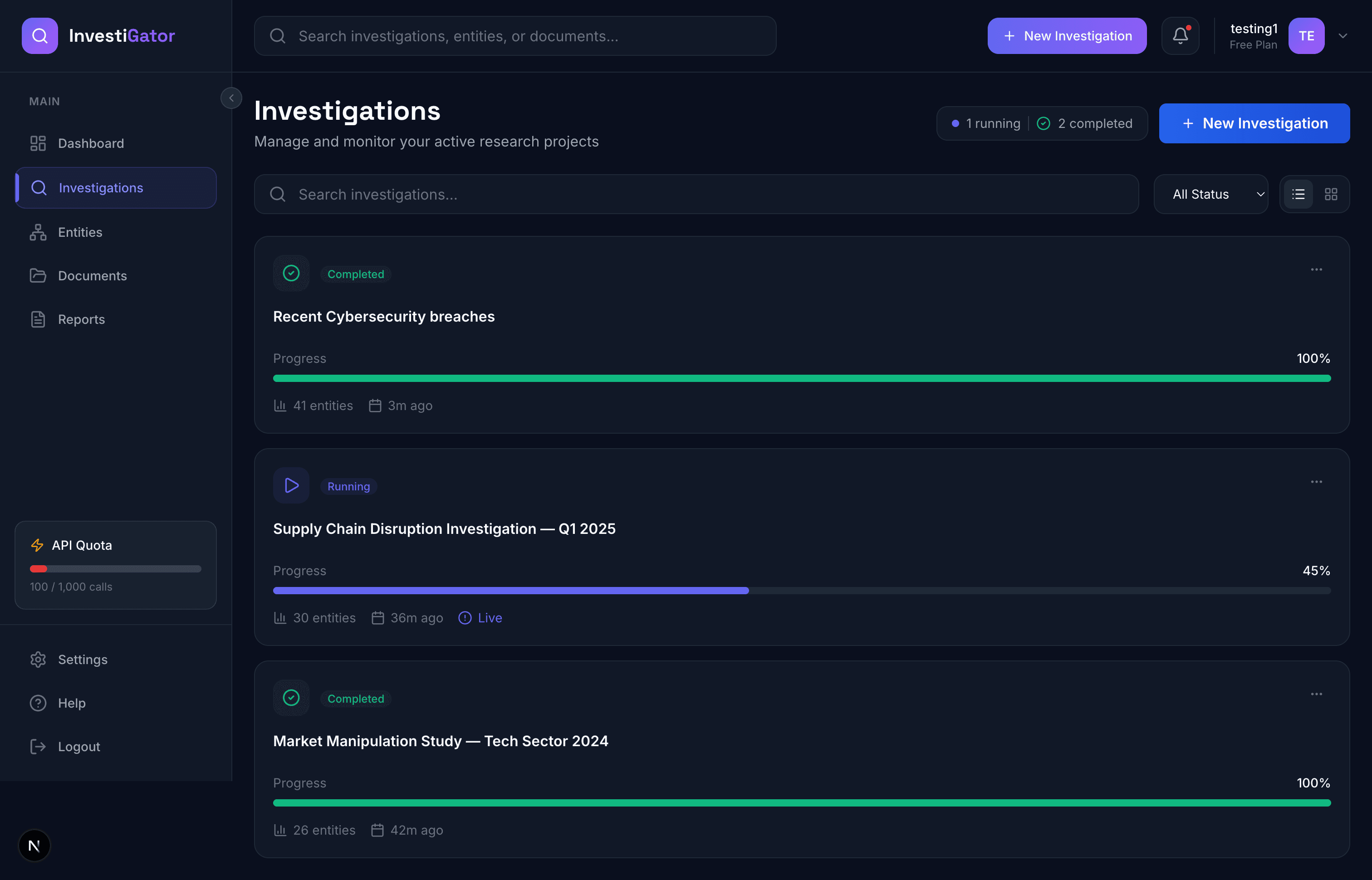Open three-dots menu on Market Manipulation Study
The image size is (1372, 880).
tap(1316, 694)
